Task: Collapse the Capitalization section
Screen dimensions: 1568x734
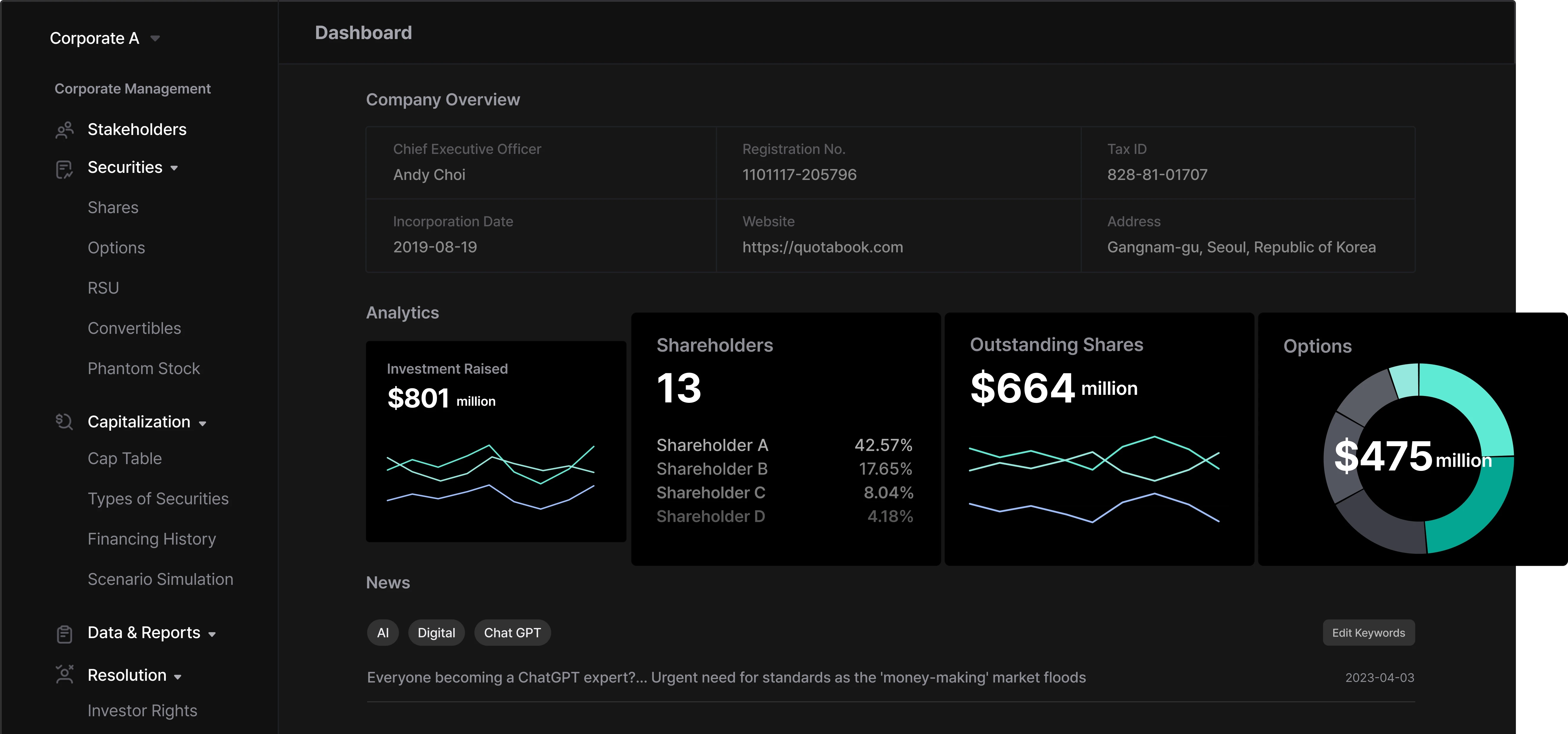Action: [x=203, y=423]
